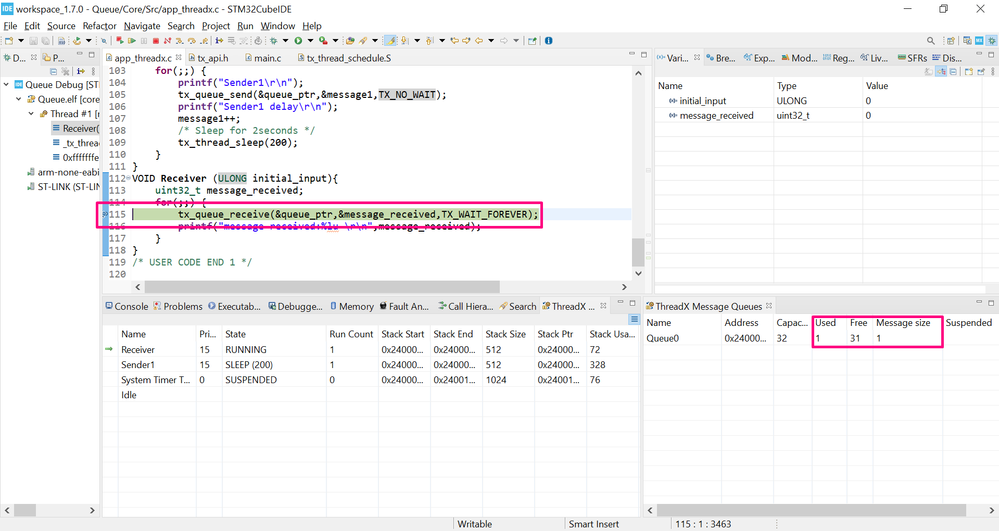Open the Refactor menu
This screenshot has height=531, width=999.
(99, 26)
